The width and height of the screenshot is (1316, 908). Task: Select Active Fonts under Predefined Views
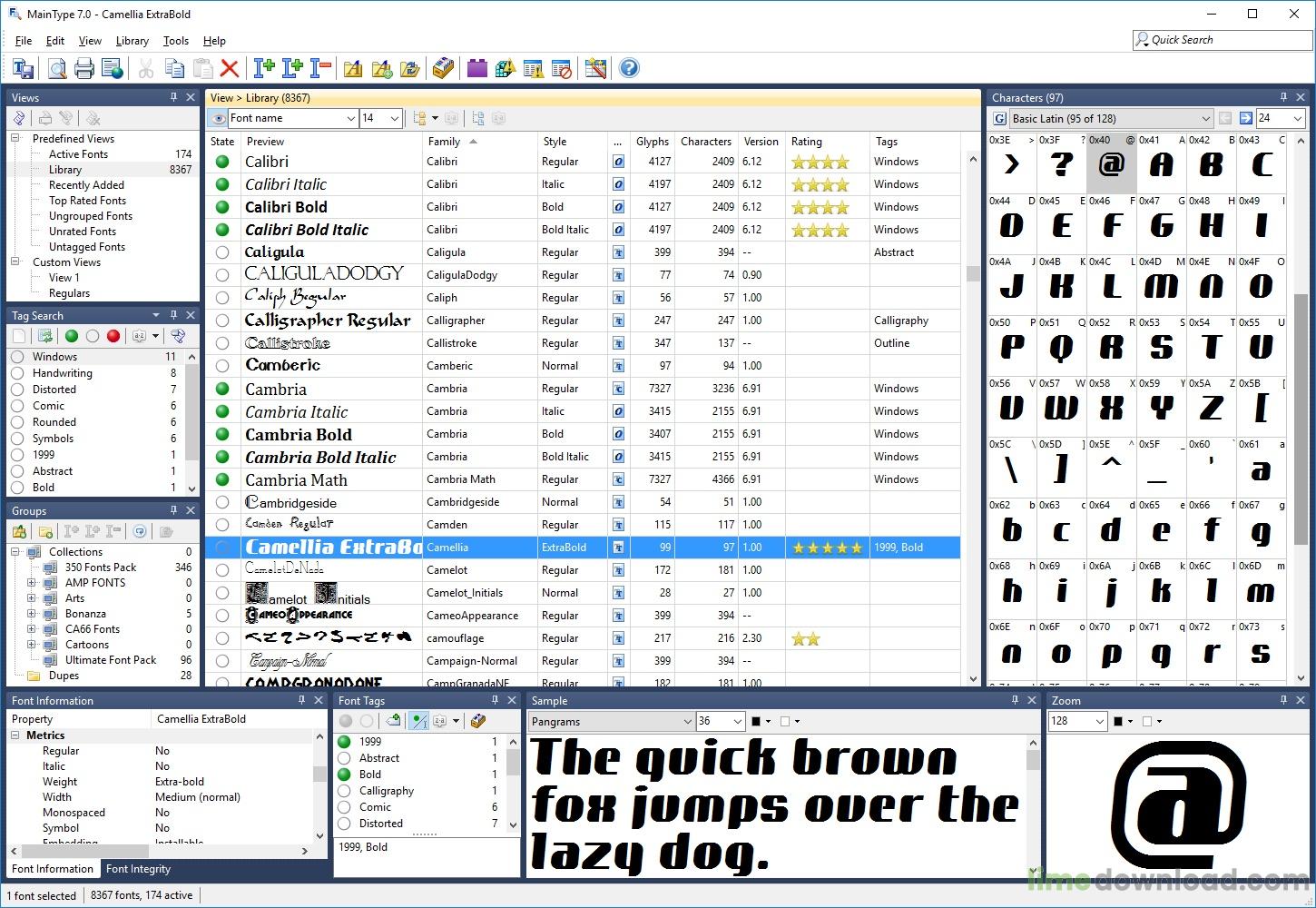78,153
